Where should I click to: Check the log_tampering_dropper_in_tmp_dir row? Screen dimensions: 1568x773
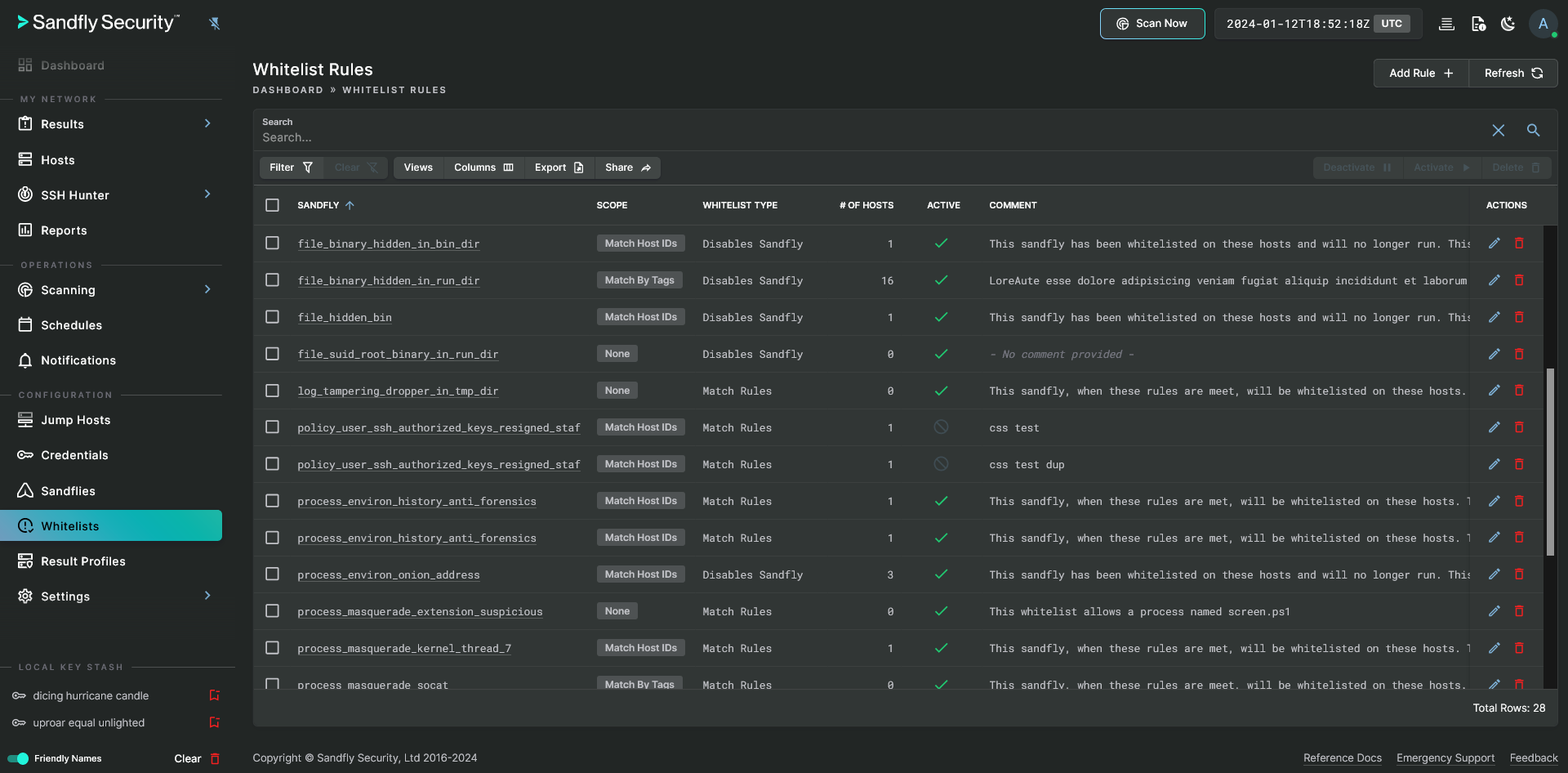(x=273, y=391)
